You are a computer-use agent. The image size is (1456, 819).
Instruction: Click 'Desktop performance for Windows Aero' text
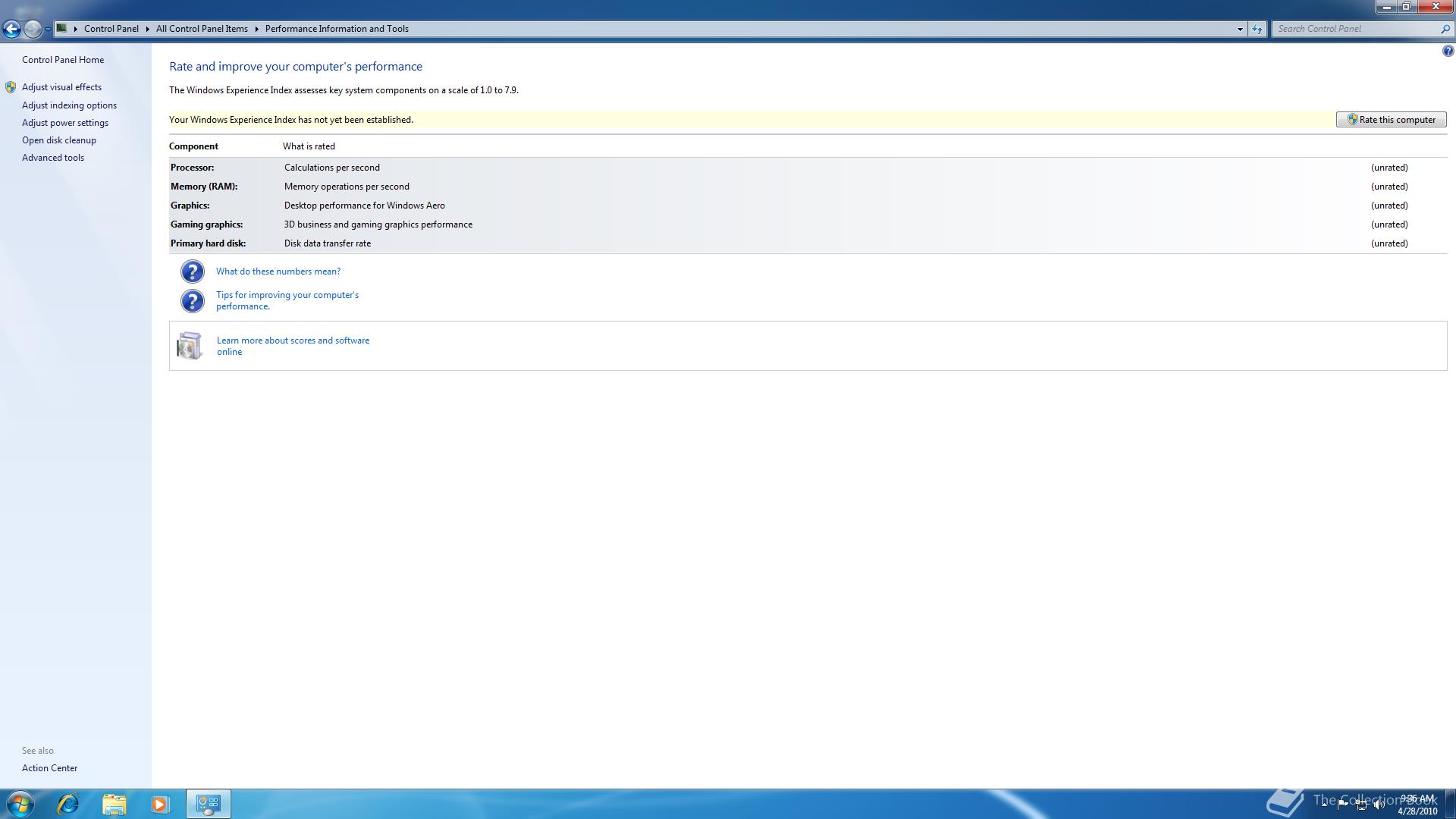click(x=365, y=206)
